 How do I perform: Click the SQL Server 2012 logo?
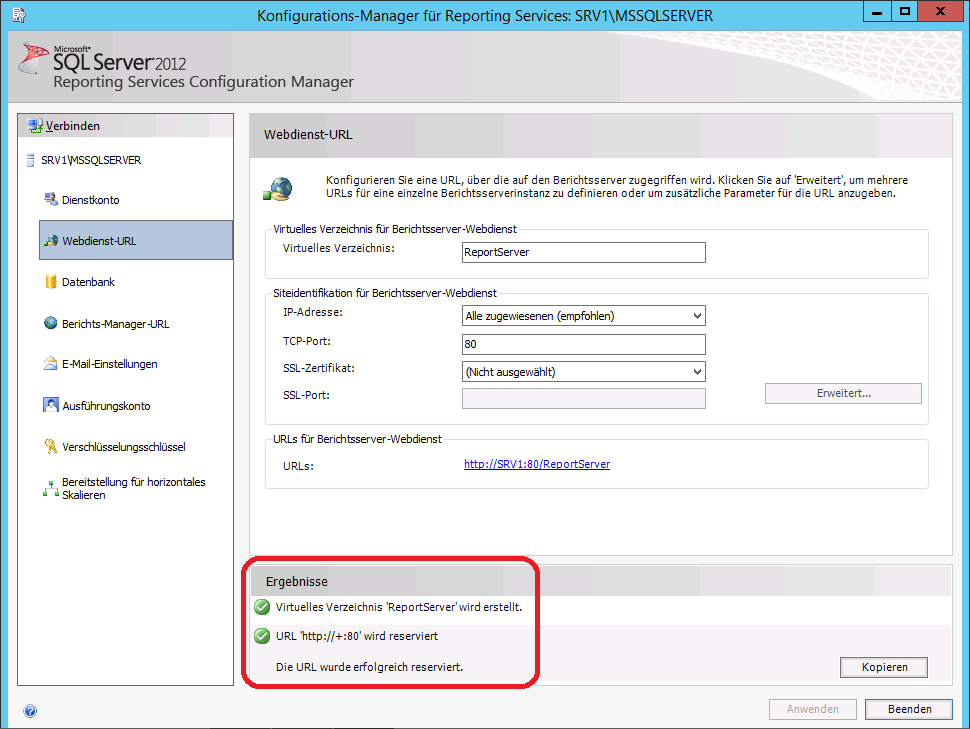[102, 59]
